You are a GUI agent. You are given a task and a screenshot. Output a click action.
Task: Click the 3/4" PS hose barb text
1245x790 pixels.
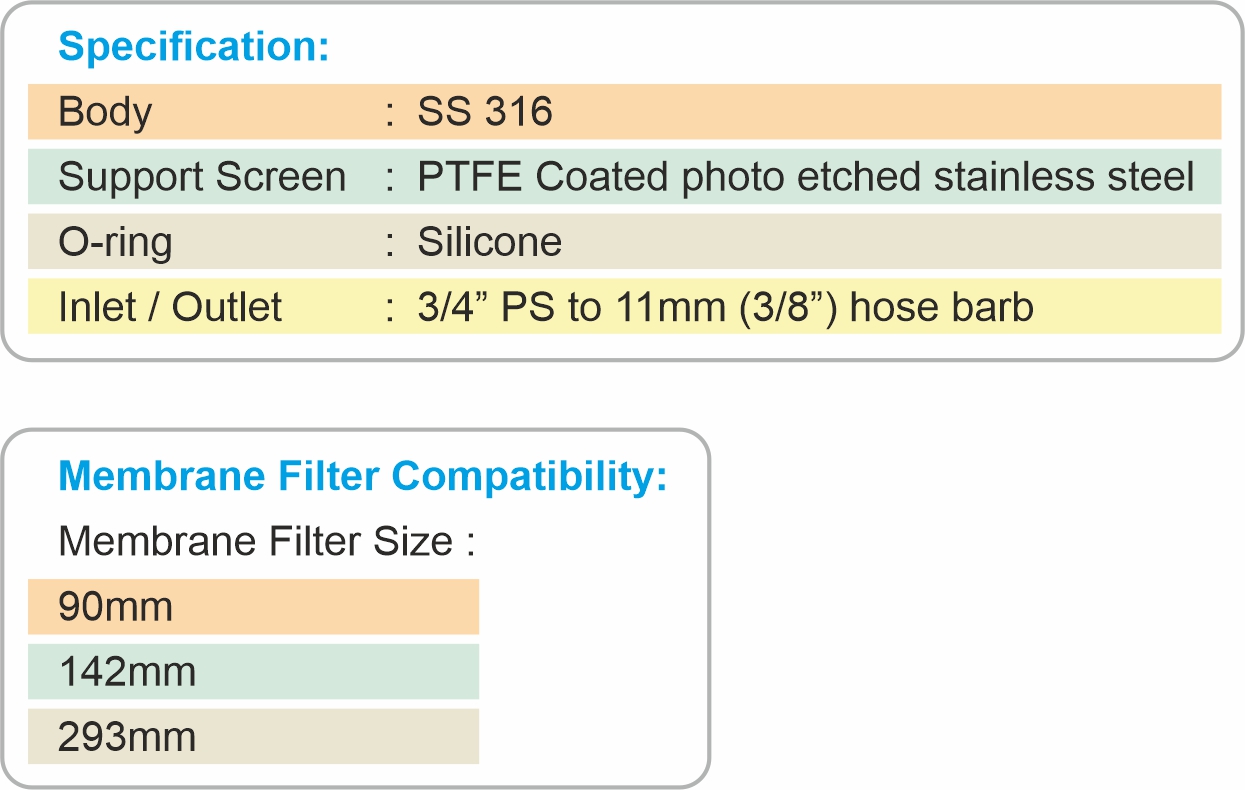click(725, 307)
